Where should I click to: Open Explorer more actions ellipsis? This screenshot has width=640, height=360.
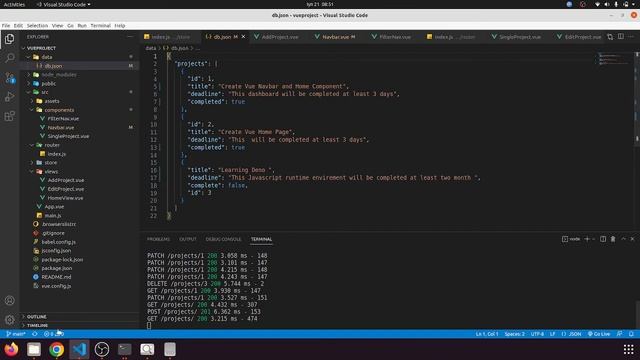(130, 37)
